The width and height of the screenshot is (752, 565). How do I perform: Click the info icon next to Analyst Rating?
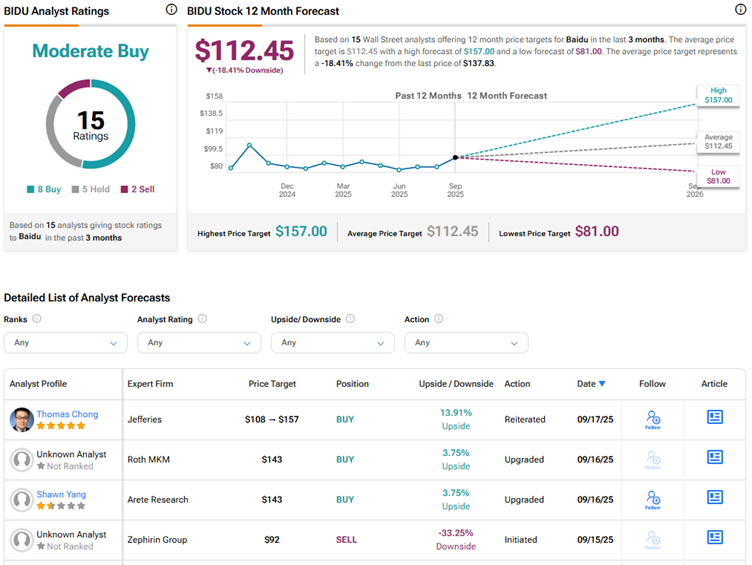(202, 319)
